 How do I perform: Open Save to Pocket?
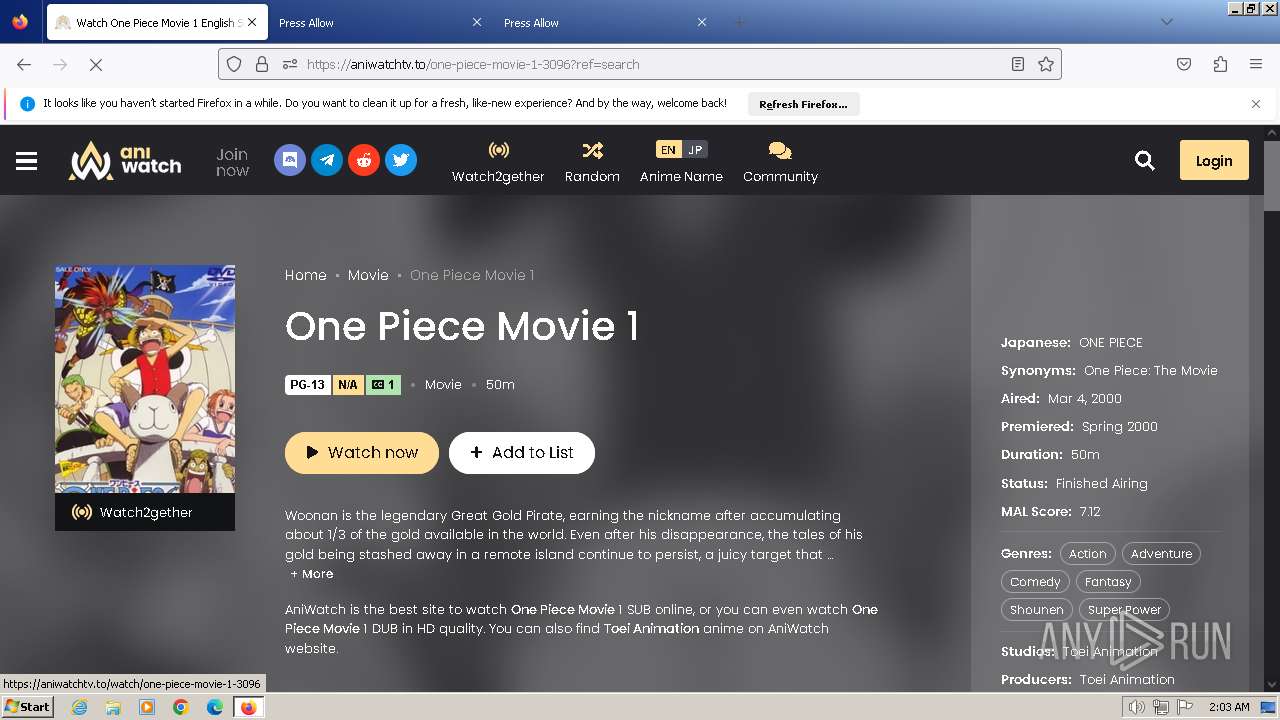(x=1184, y=64)
